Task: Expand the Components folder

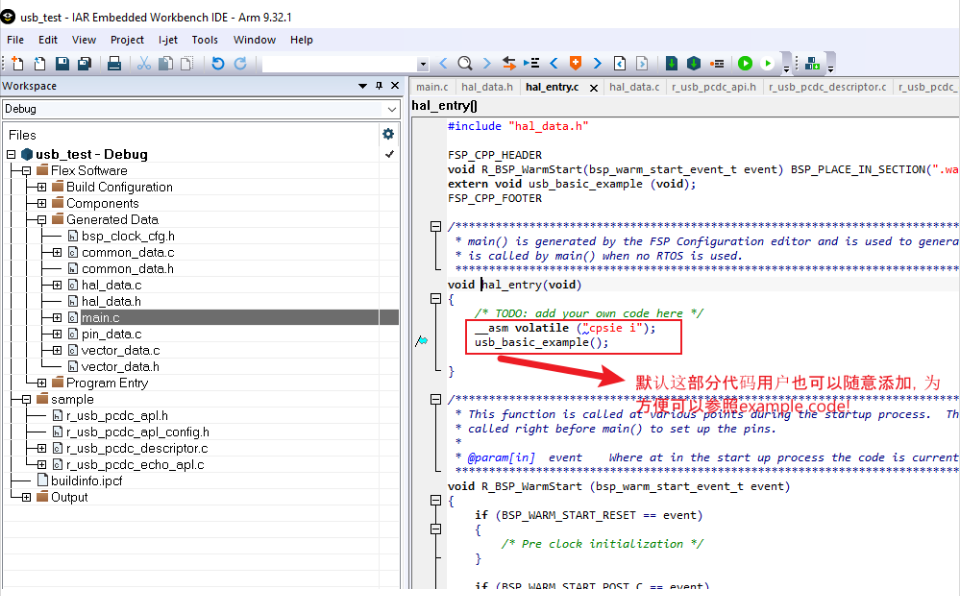Action: coord(42,203)
